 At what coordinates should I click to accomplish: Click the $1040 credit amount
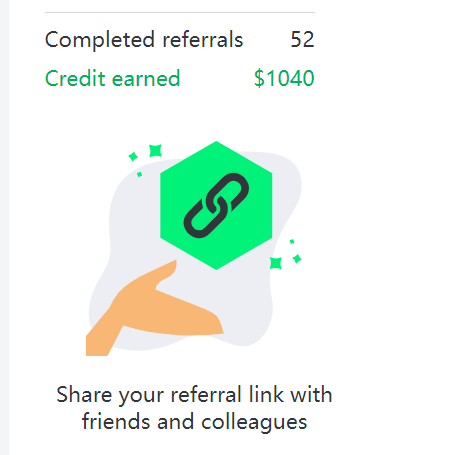click(x=284, y=79)
